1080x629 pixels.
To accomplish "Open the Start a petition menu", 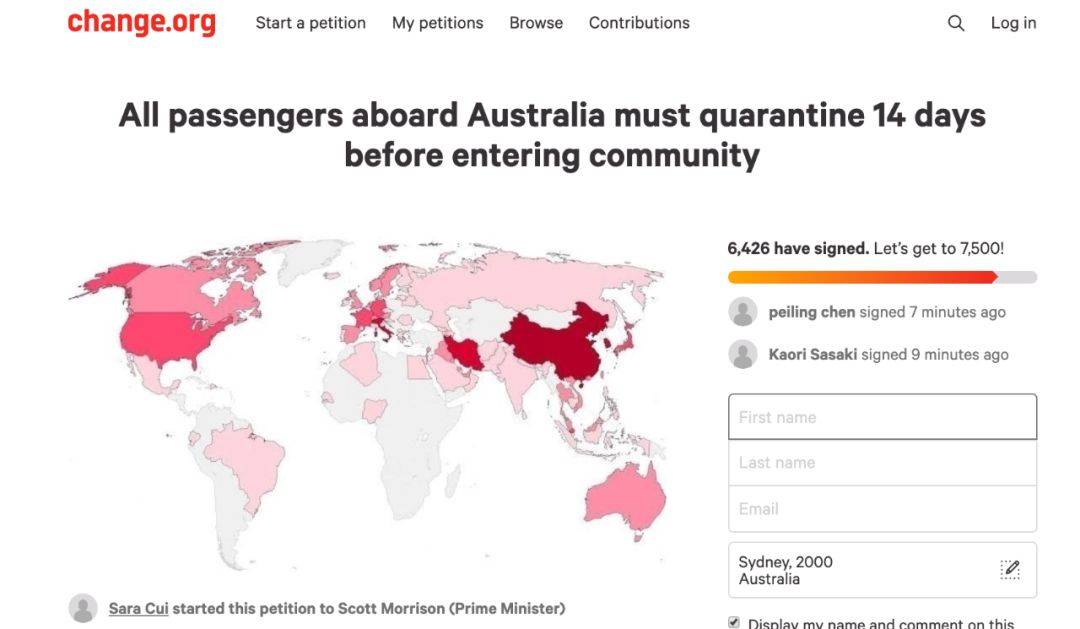I will click(310, 23).
